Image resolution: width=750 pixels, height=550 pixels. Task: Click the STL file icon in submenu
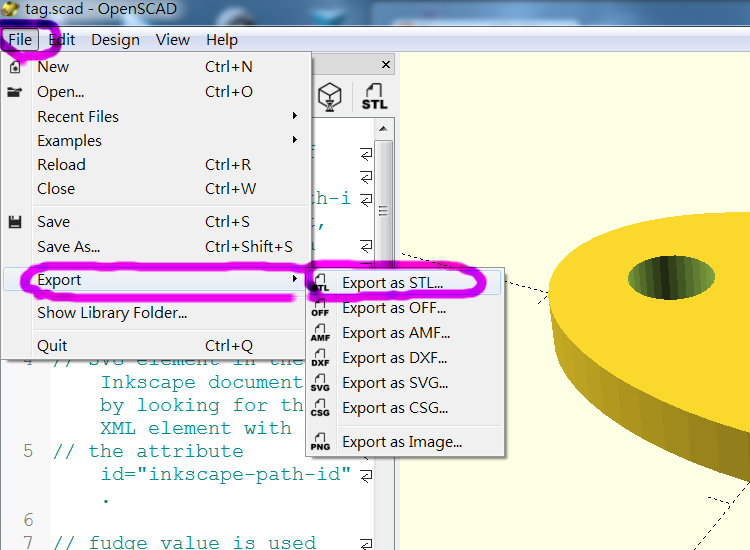pos(320,283)
